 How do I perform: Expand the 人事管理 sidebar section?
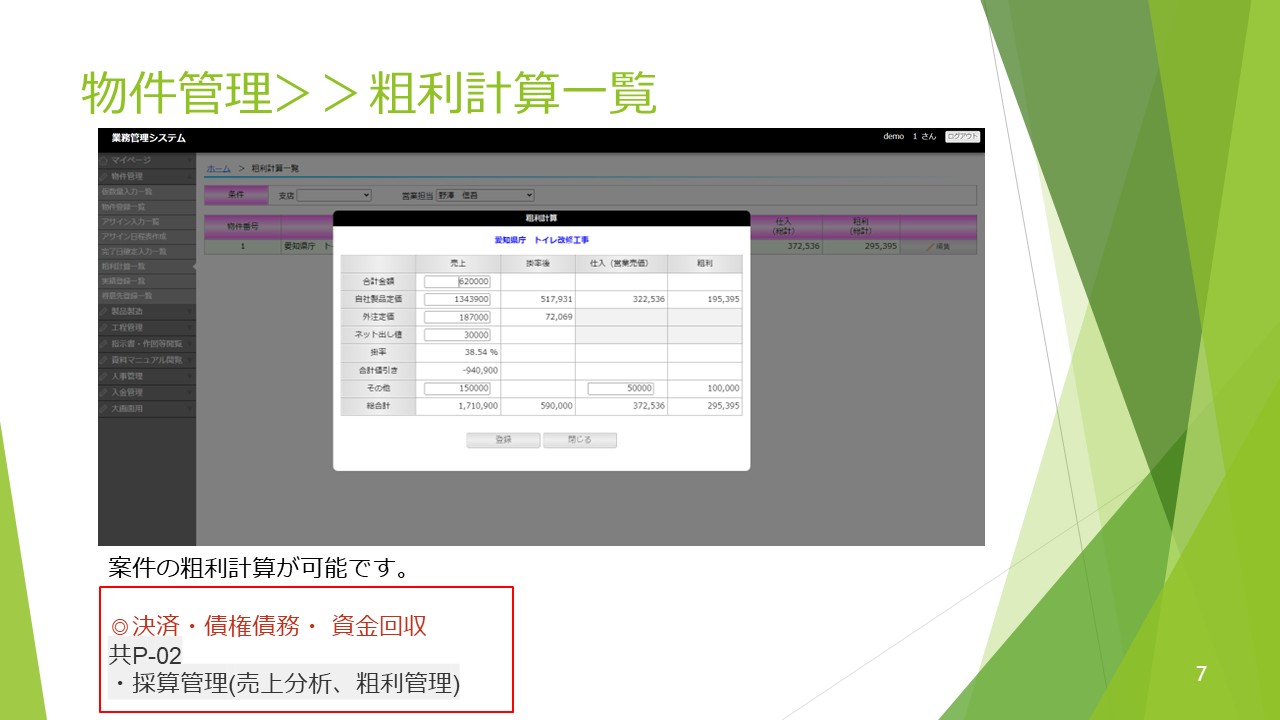point(147,376)
